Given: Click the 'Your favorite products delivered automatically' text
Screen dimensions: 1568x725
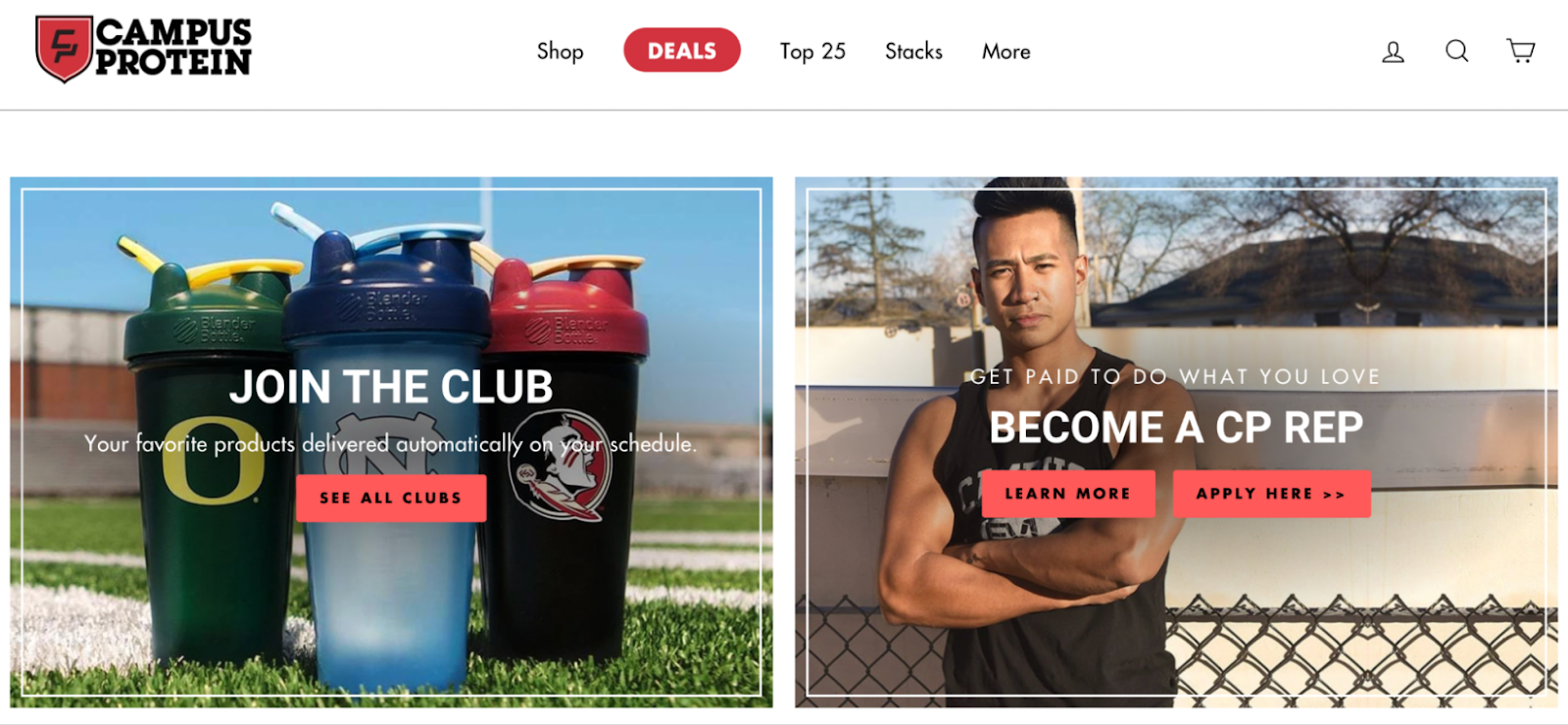Looking at the screenshot, I should point(391,444).
